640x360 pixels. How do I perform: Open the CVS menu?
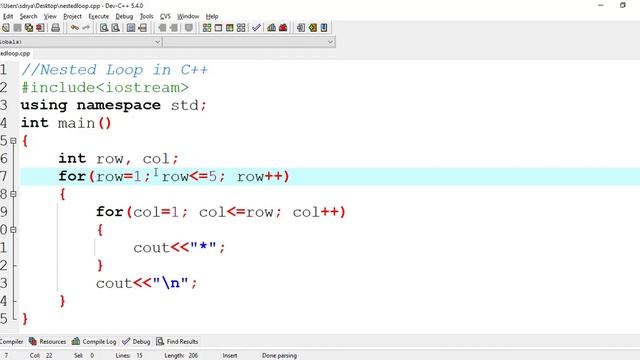165,16
